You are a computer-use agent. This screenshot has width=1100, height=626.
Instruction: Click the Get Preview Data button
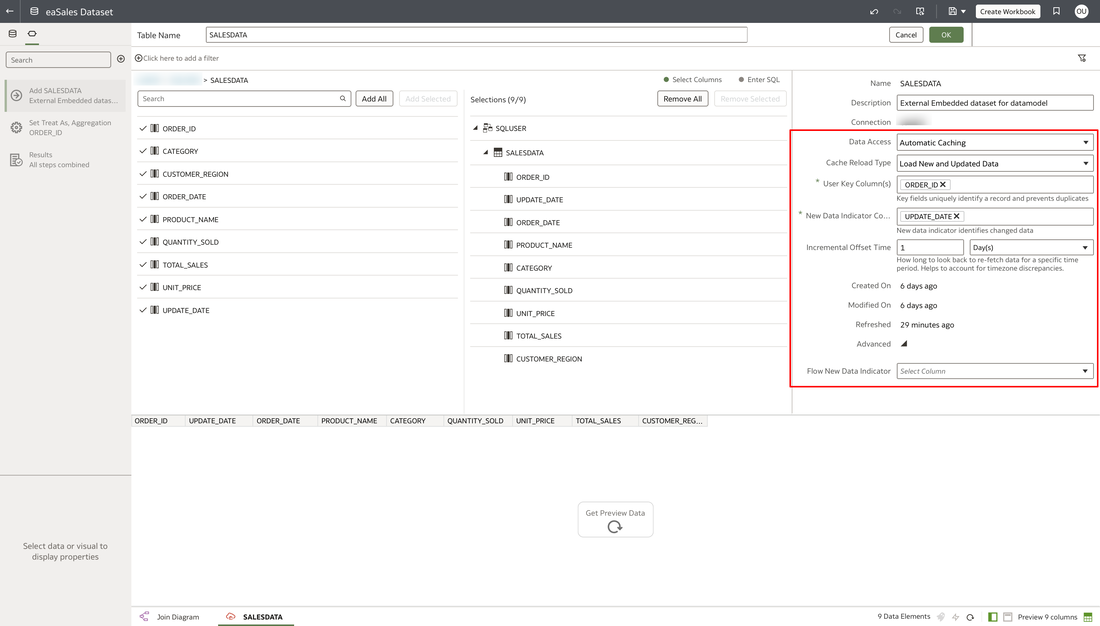pos(615,519)
